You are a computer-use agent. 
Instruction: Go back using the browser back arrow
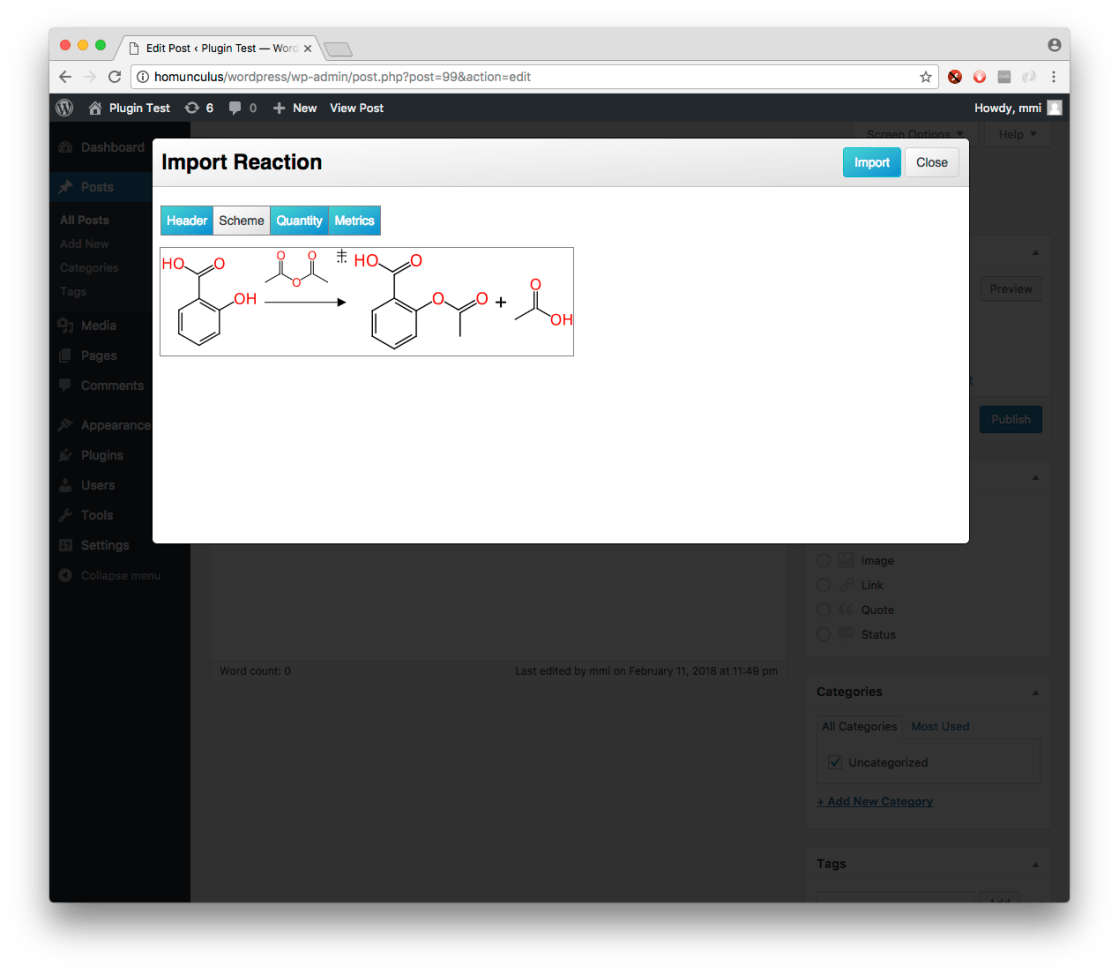pos(65,77)
